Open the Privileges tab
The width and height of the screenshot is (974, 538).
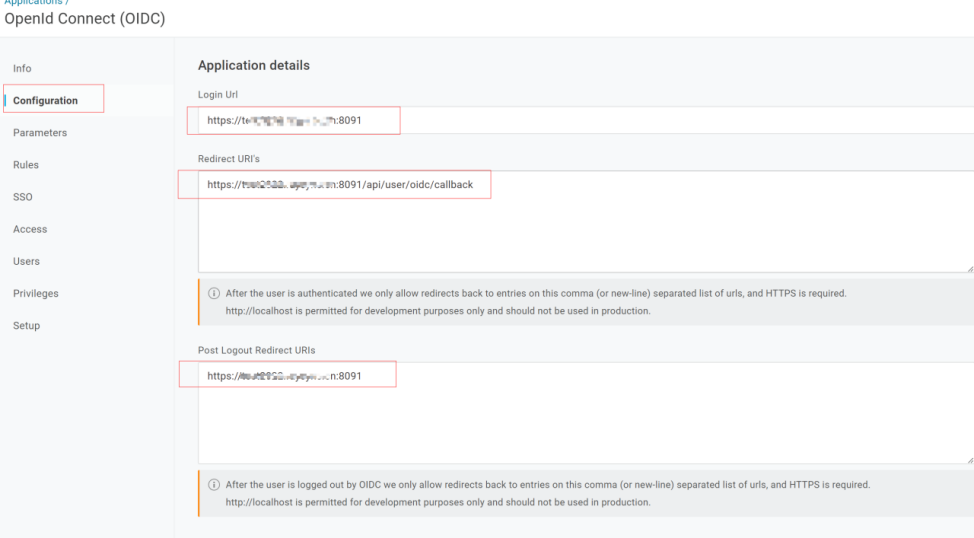pos(36,293)
